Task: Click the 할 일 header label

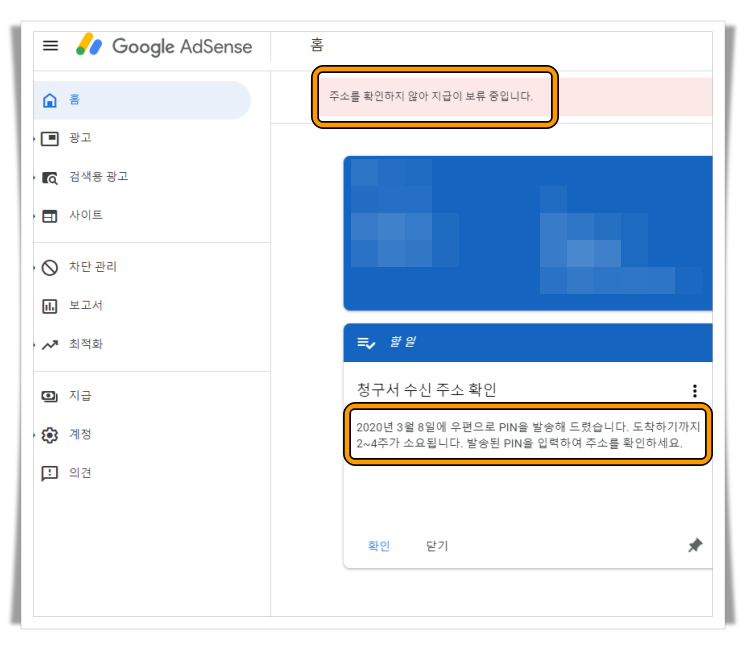Action: [x=402, y=342]
